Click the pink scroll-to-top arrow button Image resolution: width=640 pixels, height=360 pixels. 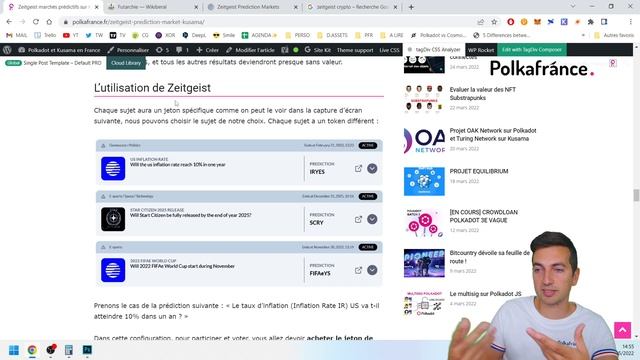[622, 330]
